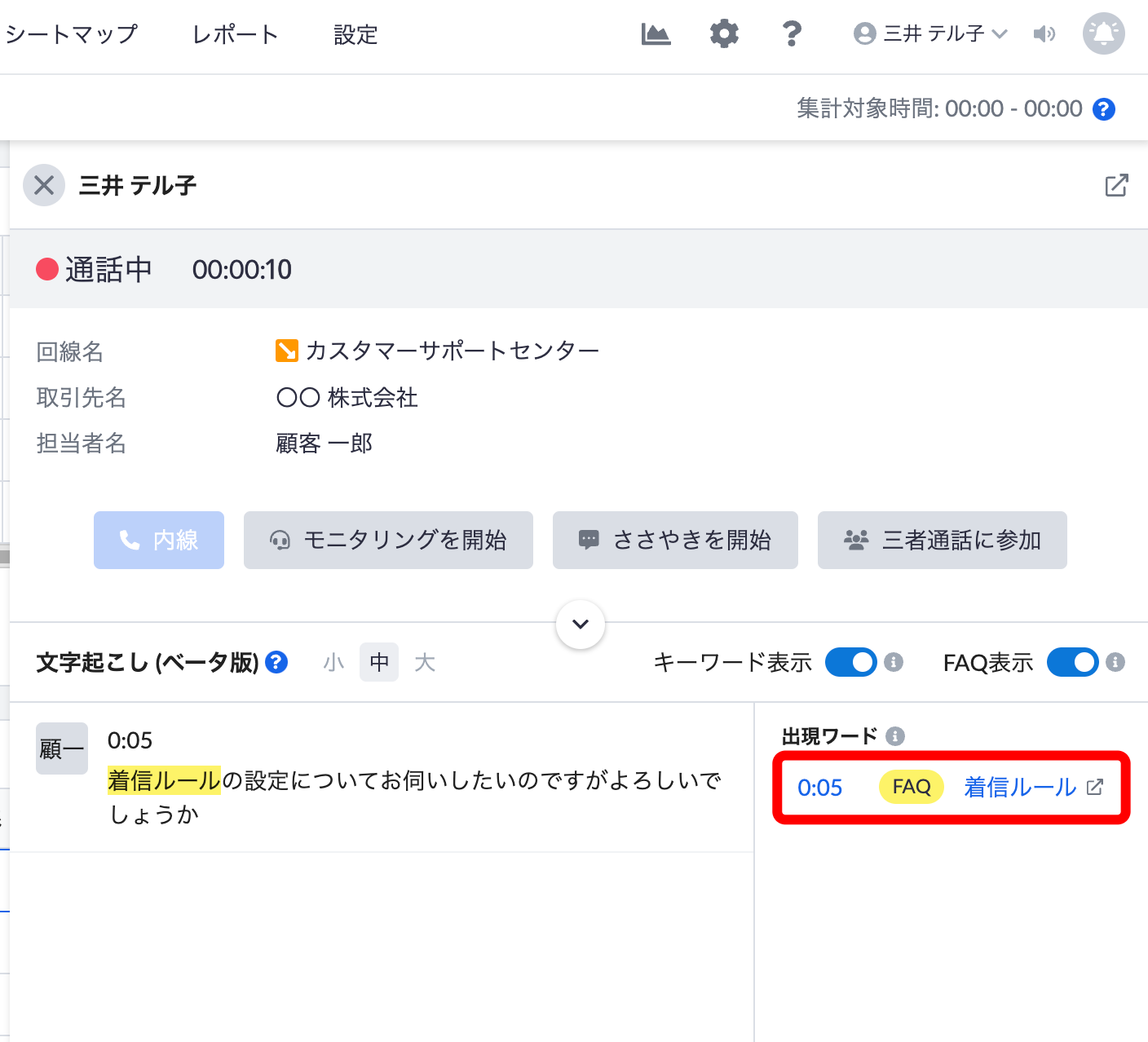This screenshot has height=1042, width=1148.
Task: Open 着信ルール FAQ link
Action: 1020,787
